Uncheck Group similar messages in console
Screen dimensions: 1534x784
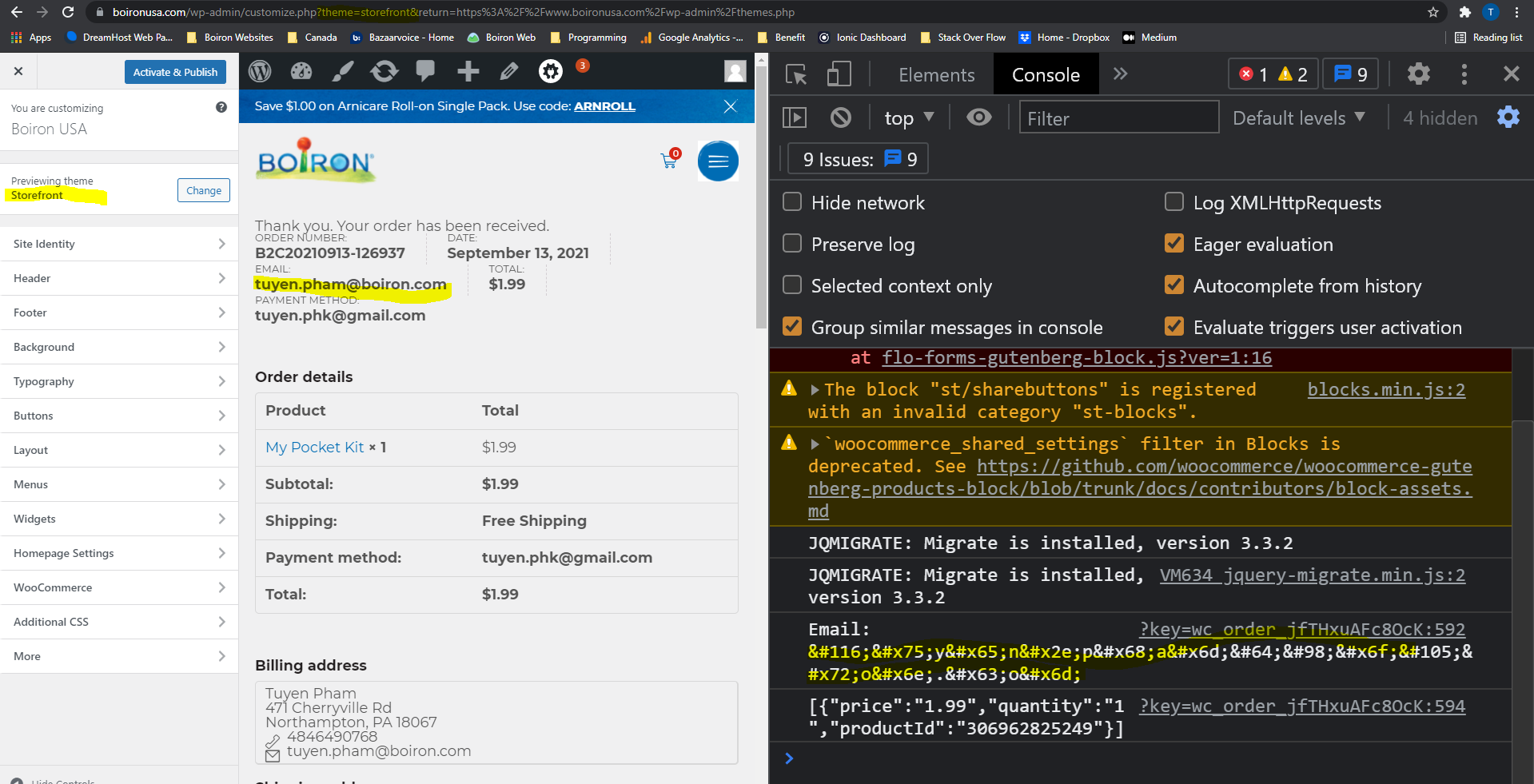pyautogui.click(x=792, y=327)
